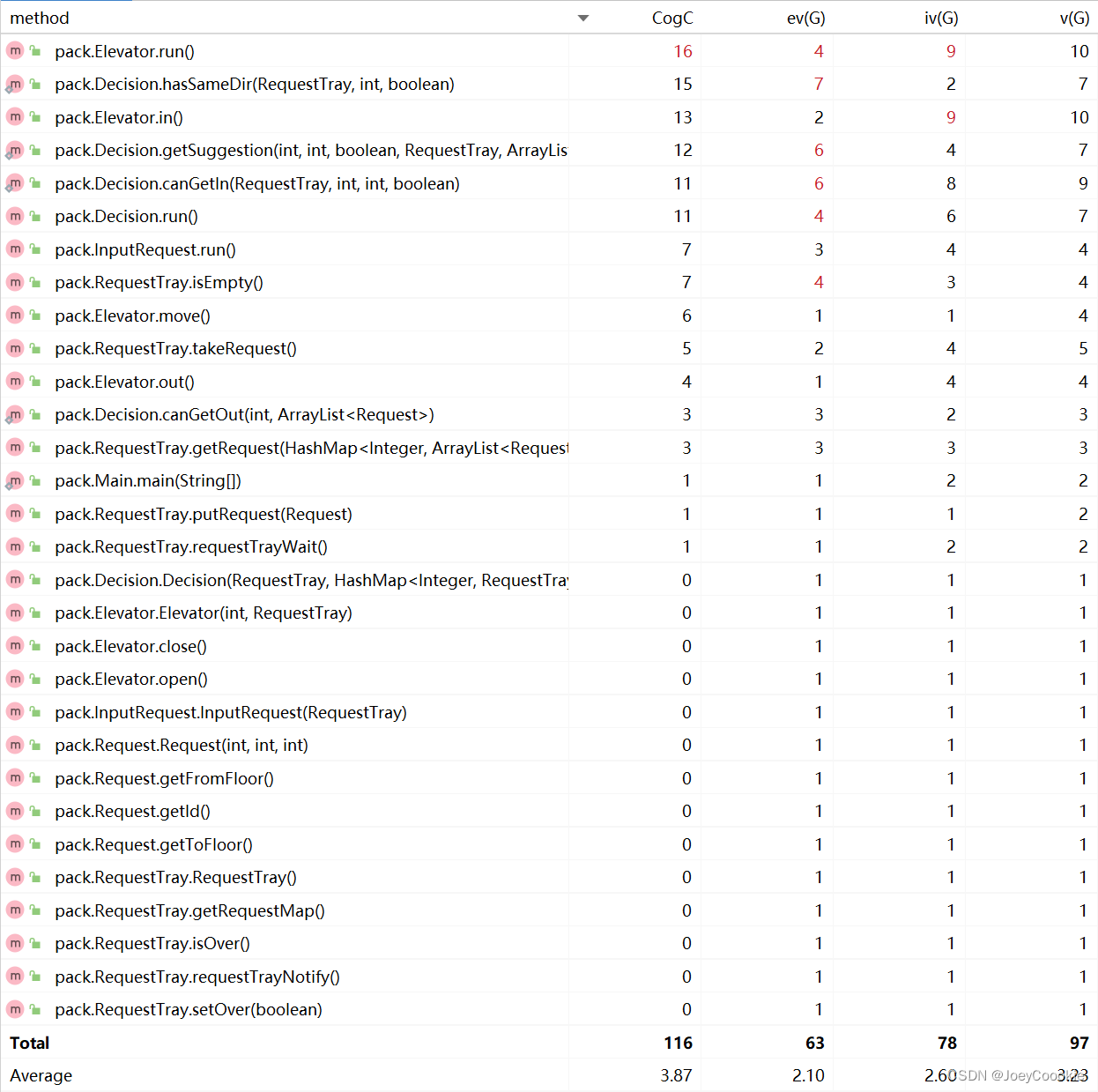Click the method icon for pack.Decision.canGetOut
The image size is (1098, 1092).
pyautogui.click(x=15, y=415)
